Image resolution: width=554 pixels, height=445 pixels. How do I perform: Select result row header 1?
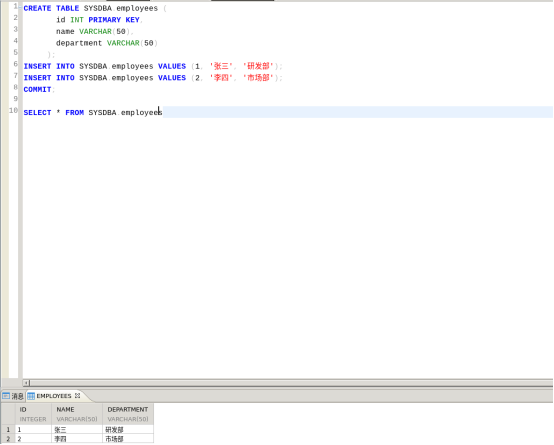[8, 430]
